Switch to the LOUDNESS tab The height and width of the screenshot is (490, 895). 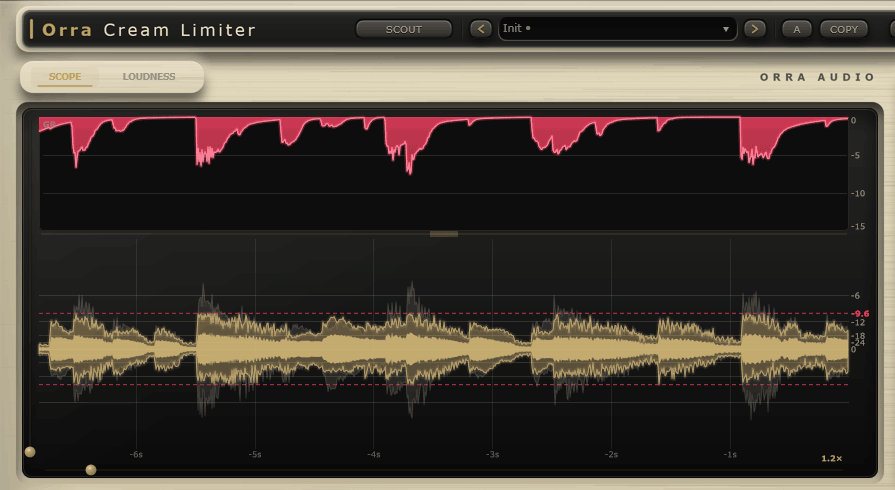[148, 77]
